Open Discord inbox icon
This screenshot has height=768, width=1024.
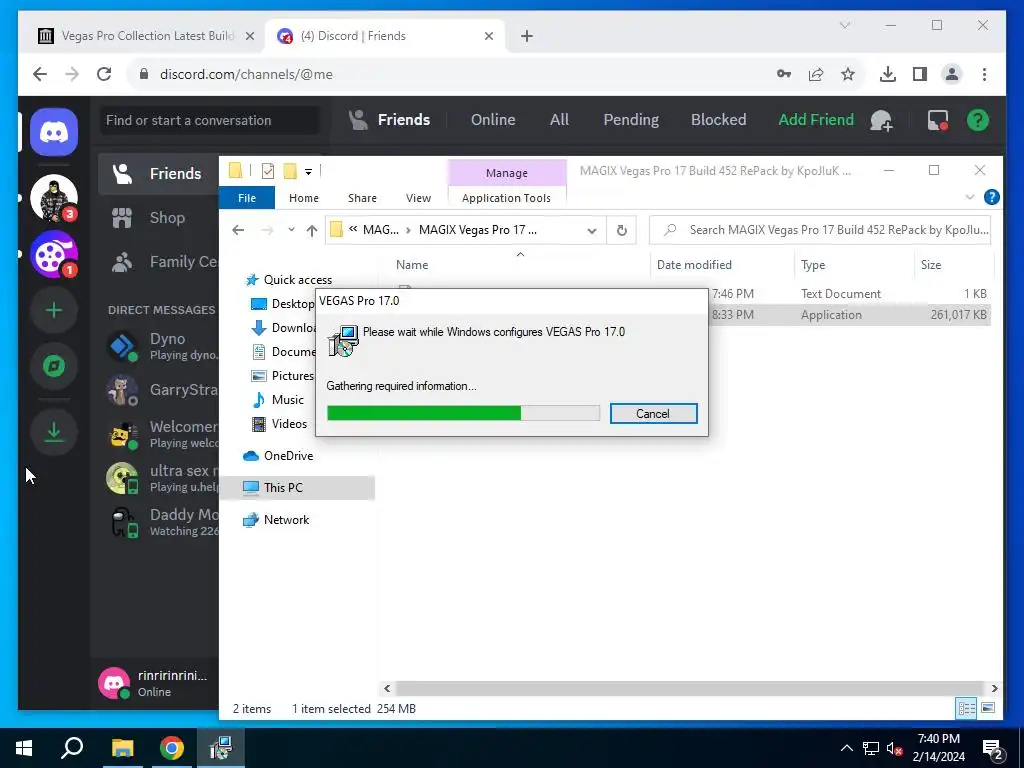click(938, 120)
